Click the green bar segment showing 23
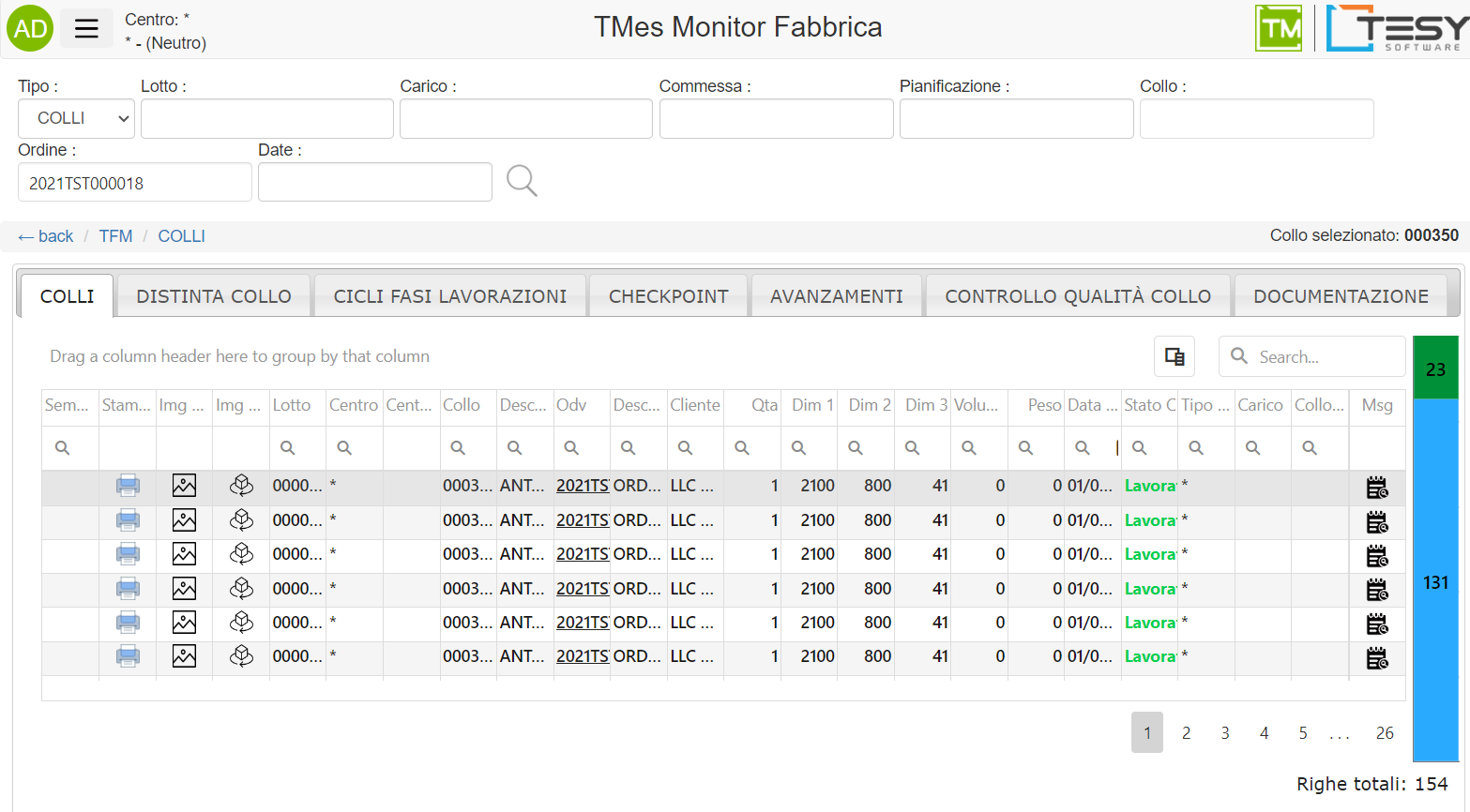Viewport: 1470px width, 812px height. point(1435,368)
